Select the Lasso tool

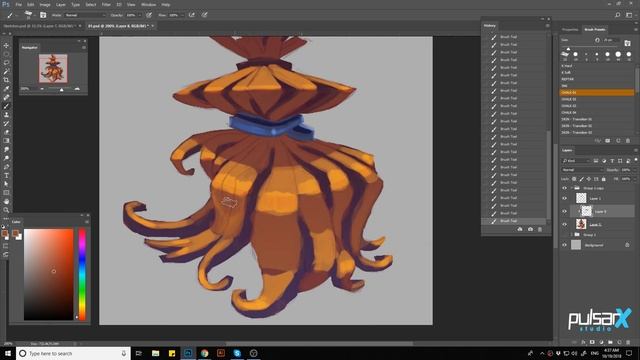click(x=6, y=63)
